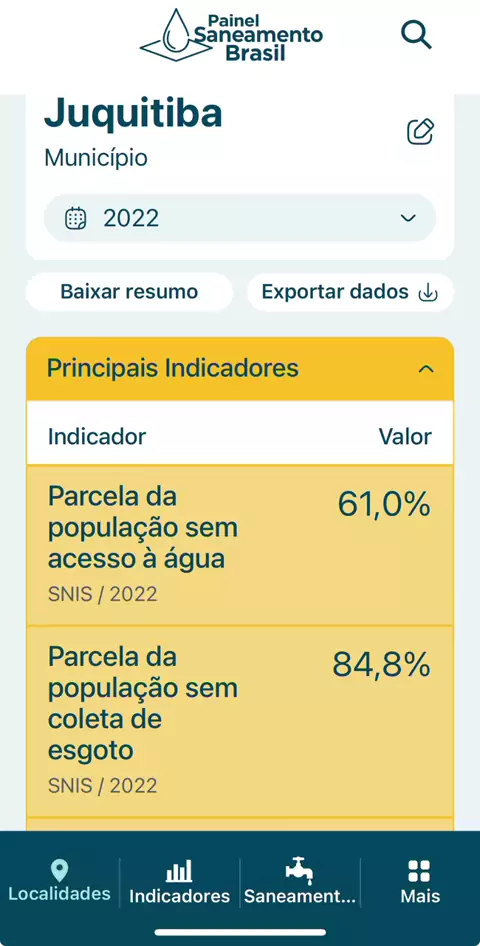Tap the Indicadores bar chart icon
Viewport: 480px width, 946px height.
tap(179, 871)
